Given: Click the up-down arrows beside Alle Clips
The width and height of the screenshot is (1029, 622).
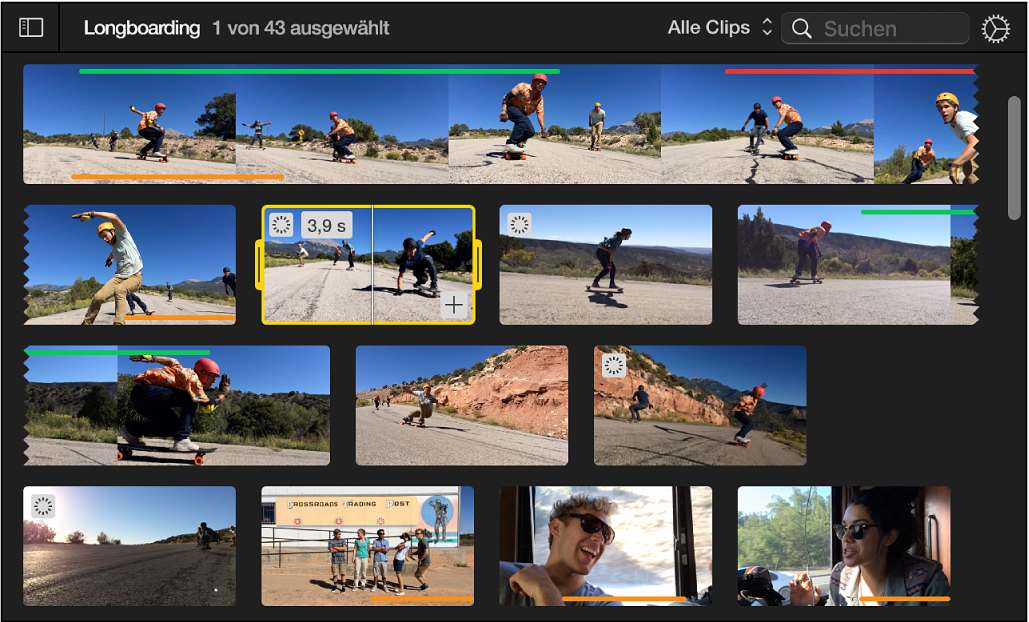Looking at the screenshot, I should tap(766, 28).
